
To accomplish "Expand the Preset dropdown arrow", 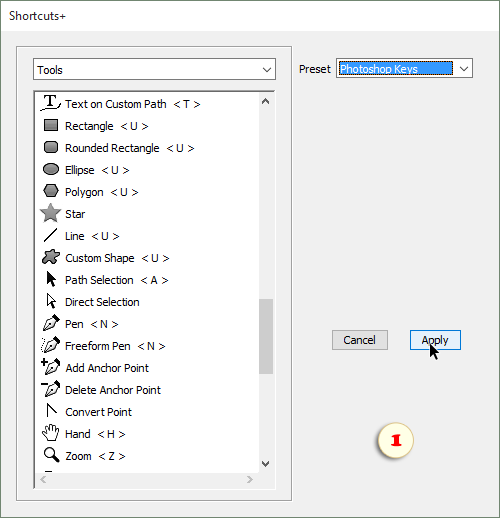I will click(464, 69).
